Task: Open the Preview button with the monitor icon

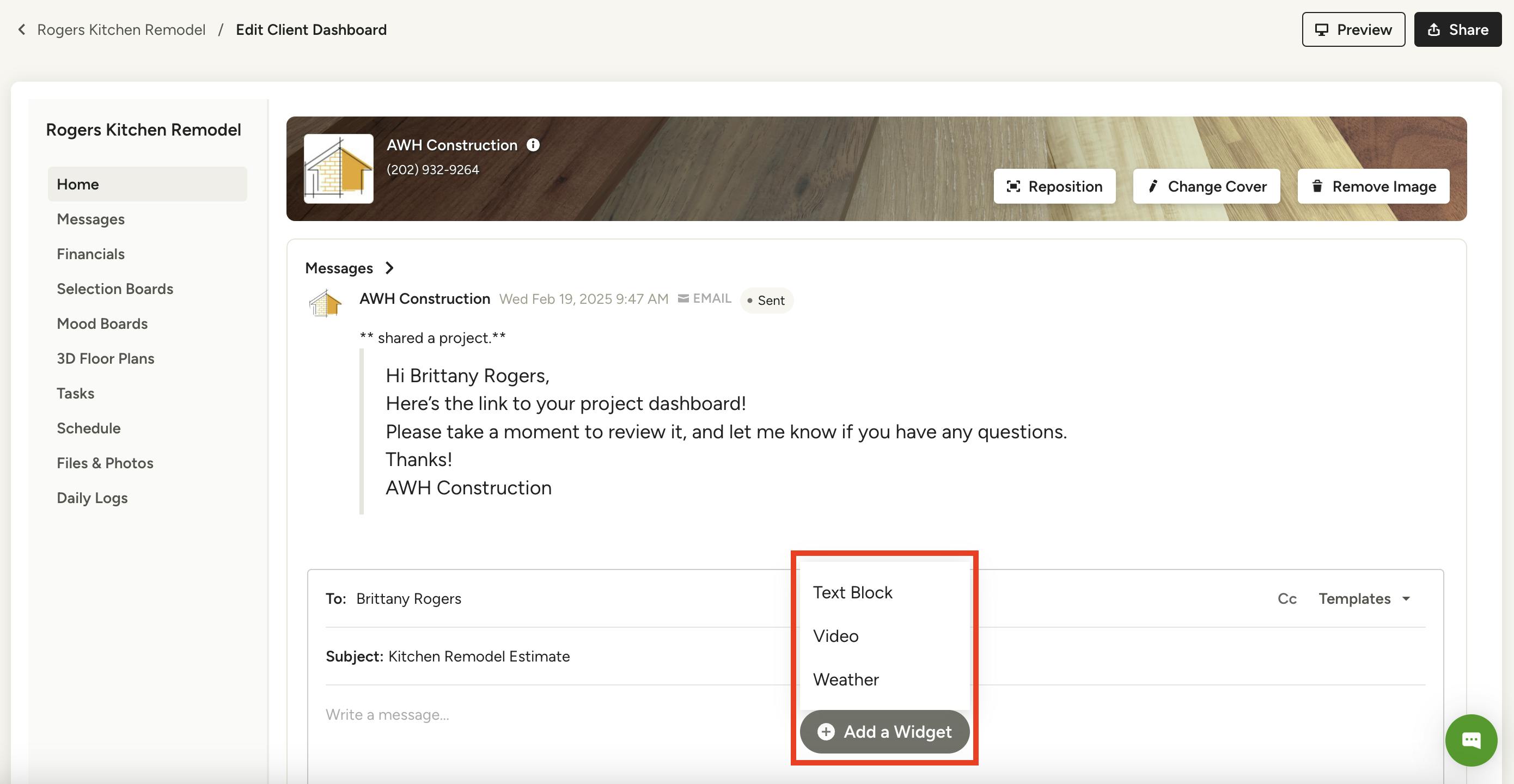Action: 1353,29
